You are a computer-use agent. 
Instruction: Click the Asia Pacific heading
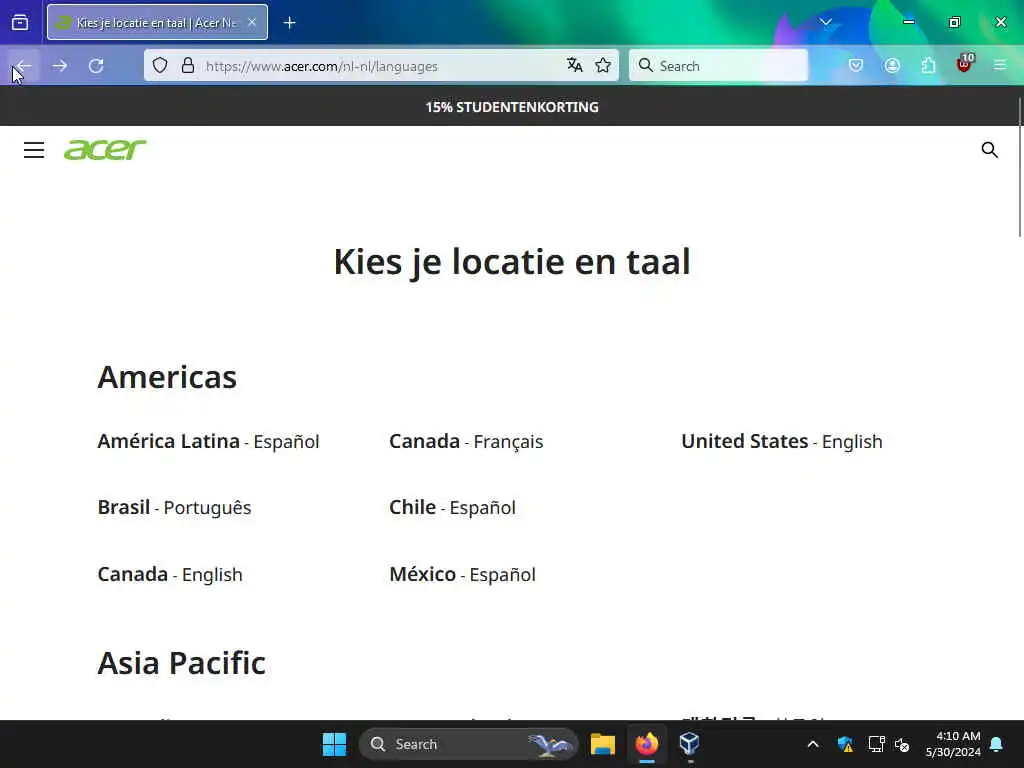(182, 663)
